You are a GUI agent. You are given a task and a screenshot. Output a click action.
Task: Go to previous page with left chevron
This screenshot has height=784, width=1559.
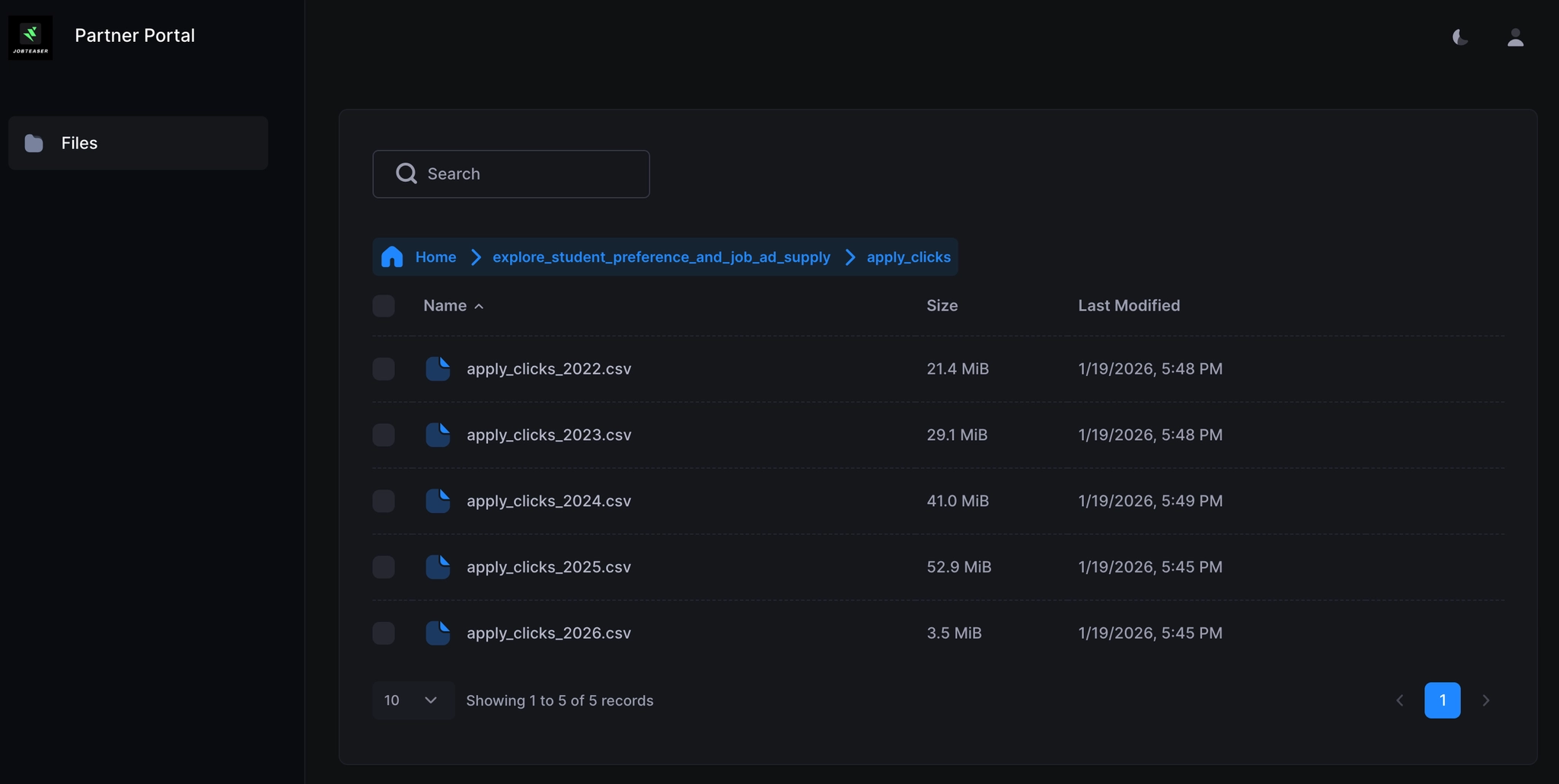pyautogui.click(x=1399, y=700)
